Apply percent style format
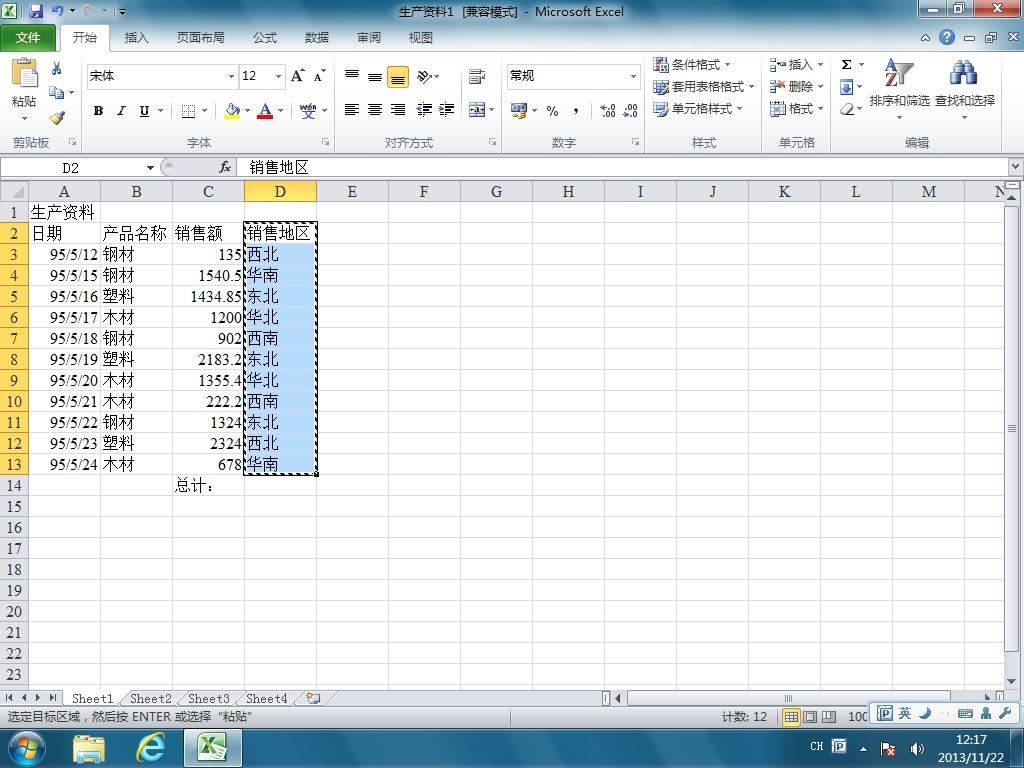Image resolution: width=1024 pixels, height=768 pixels. point(552,110)
